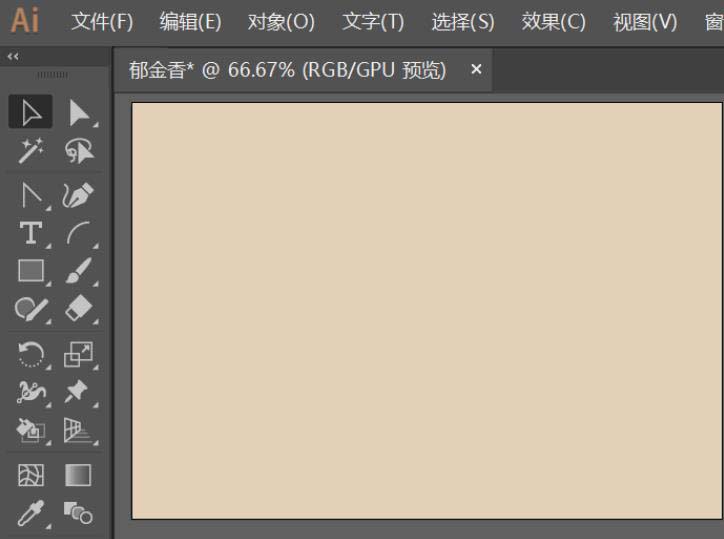Select the Magic Wand tool
This screenshot has width=724, height=539.
(30, 151)
